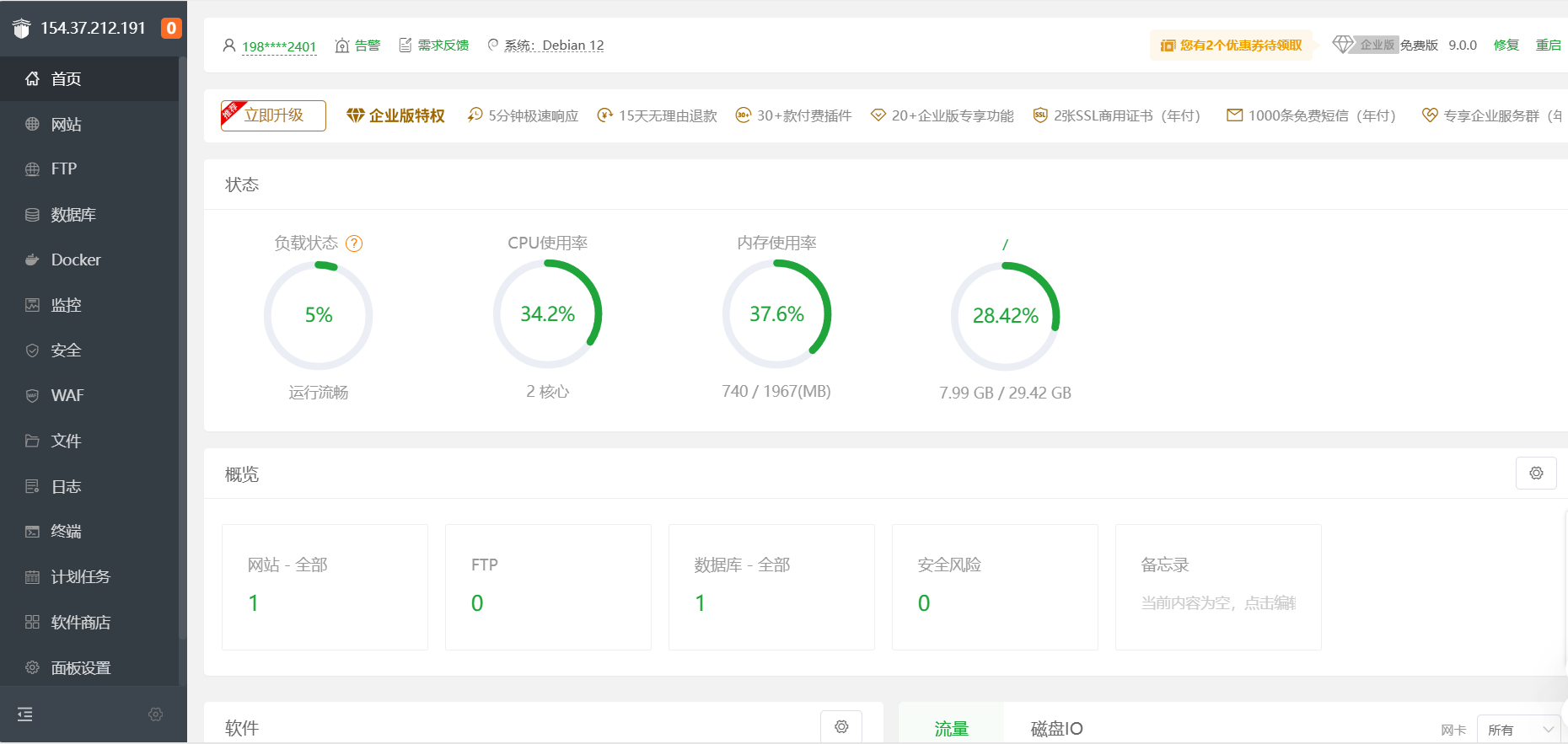Click the user account icon beside 198****2401
Viewport: 1568px width, 744px height.
[229, 45]
